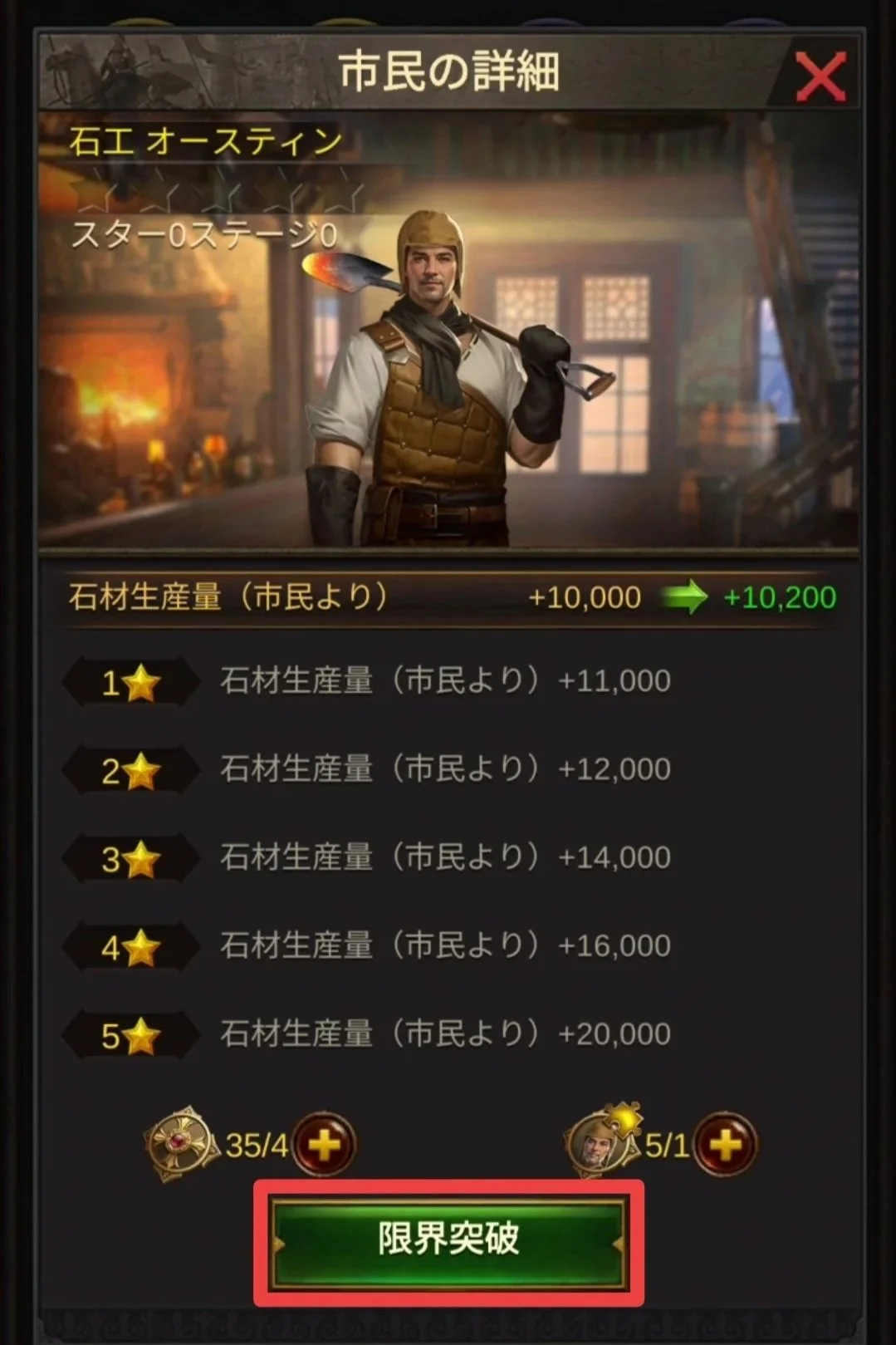Screen dimensions: 896x1345
Task: Add more citizen fragments via plus next to 5/1
Action: pyautogui.click(x=726, y=1145)
